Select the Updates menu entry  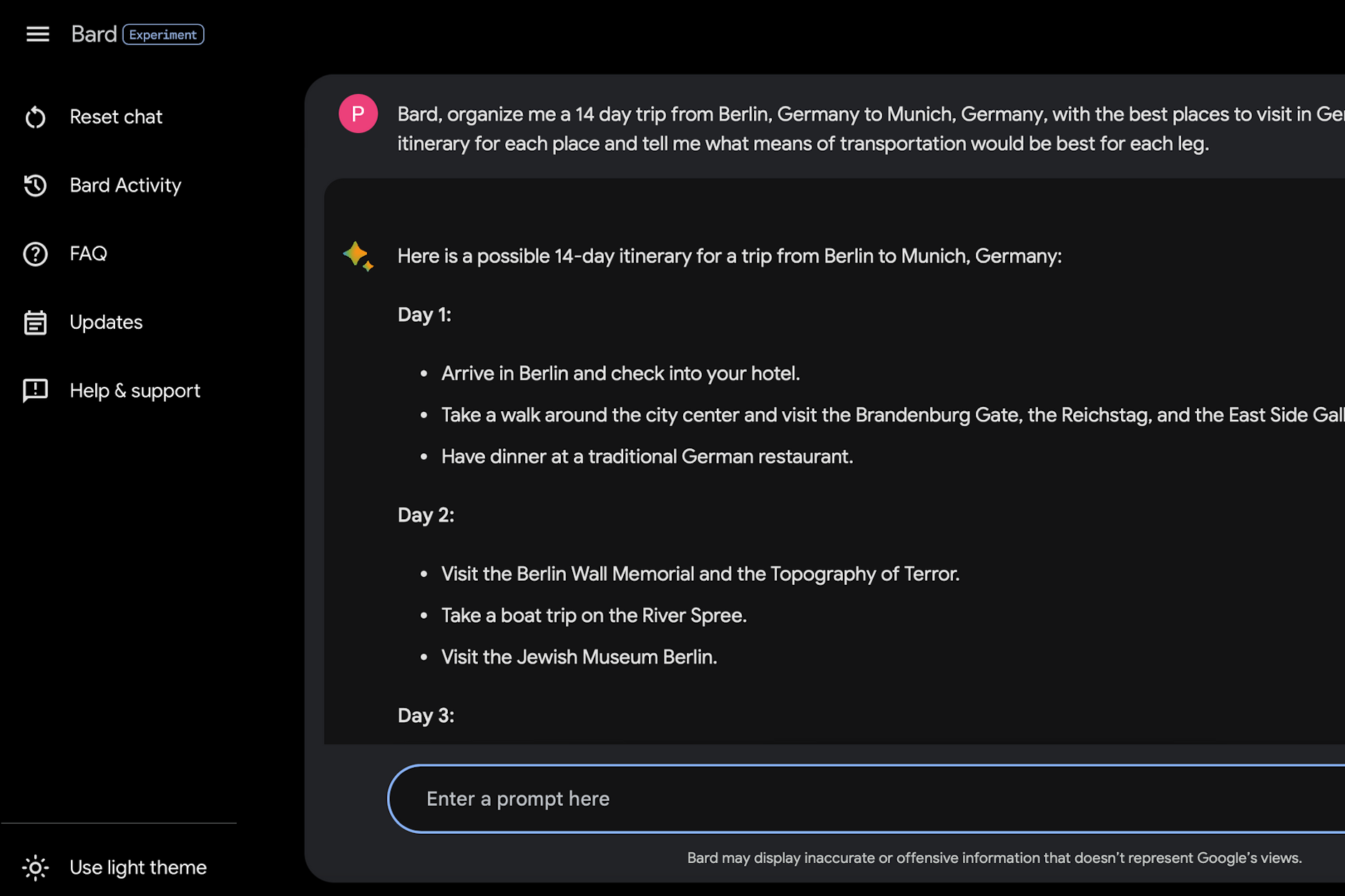pos(106,323)
